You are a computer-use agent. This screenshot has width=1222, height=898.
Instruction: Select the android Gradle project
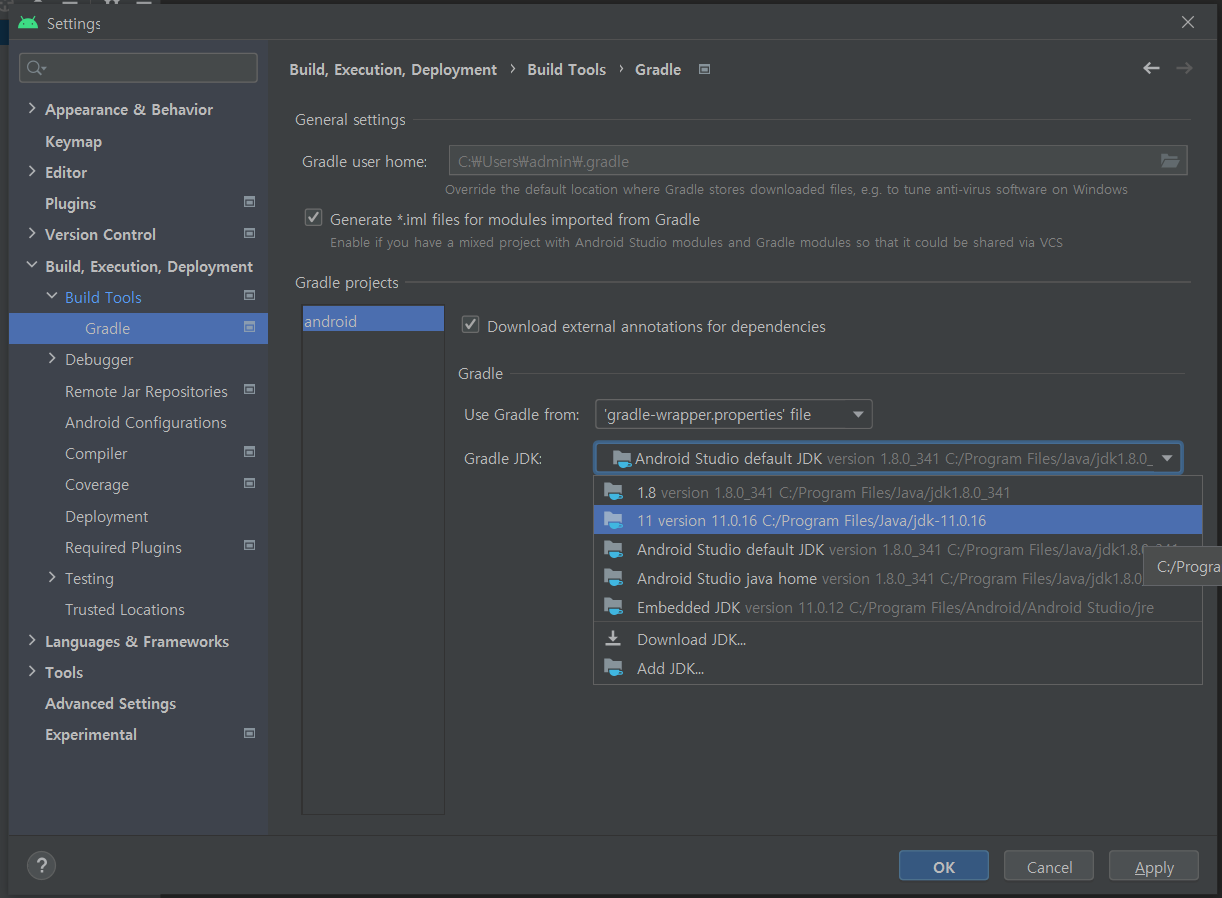[x=373, y=321]
